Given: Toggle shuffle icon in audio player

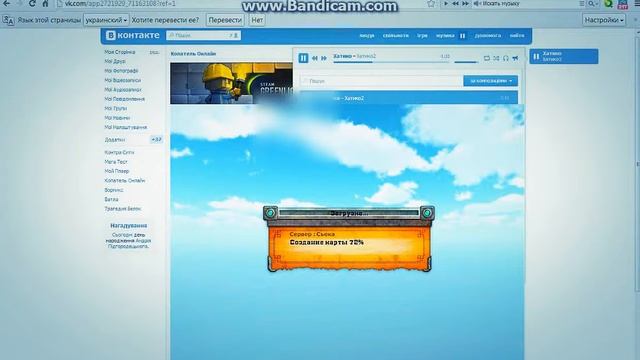Looking at the screenshot, I should tap(496, 58).
